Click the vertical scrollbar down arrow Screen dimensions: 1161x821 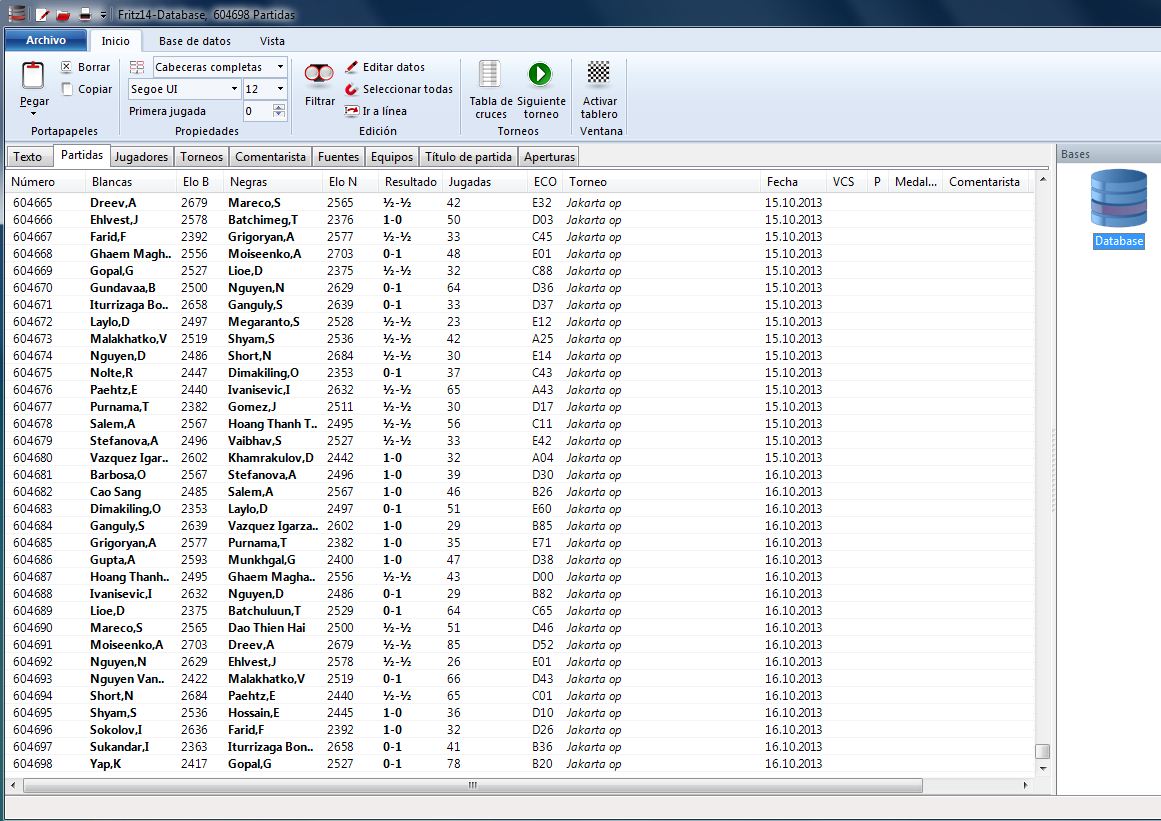(1043, 768)
